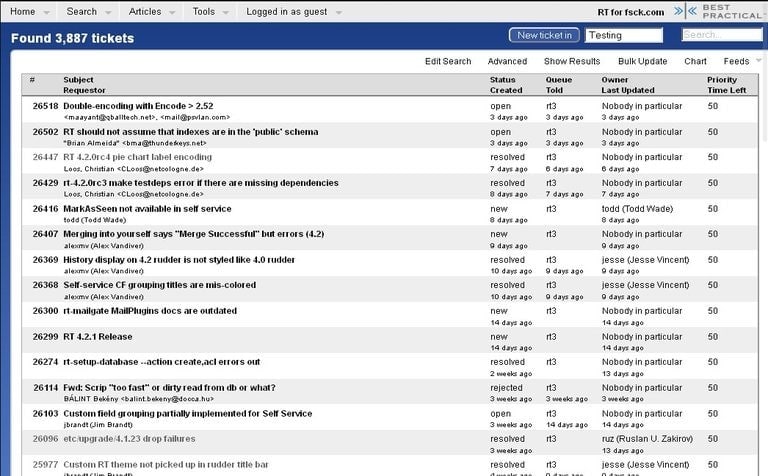
Task: Open ticket 25977
Action: pyautogui.click(x=46, y=464)
